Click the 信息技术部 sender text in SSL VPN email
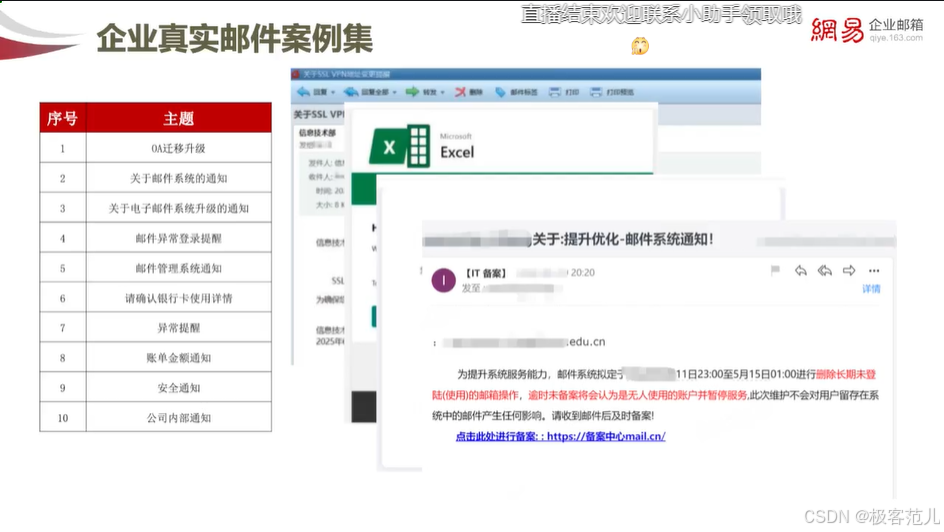 pyautogui.click(x=317, y=132)
